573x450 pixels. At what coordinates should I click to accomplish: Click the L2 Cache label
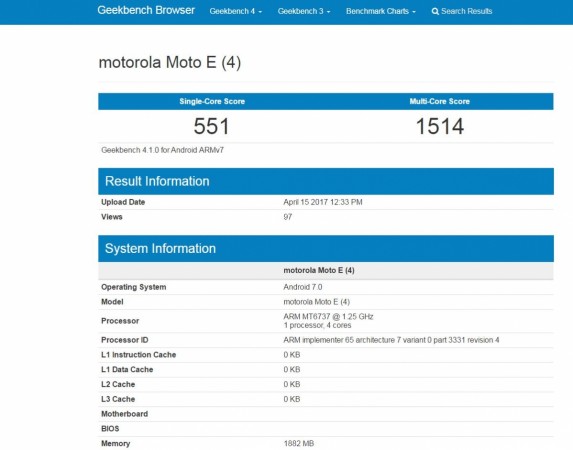click(118, 385)
